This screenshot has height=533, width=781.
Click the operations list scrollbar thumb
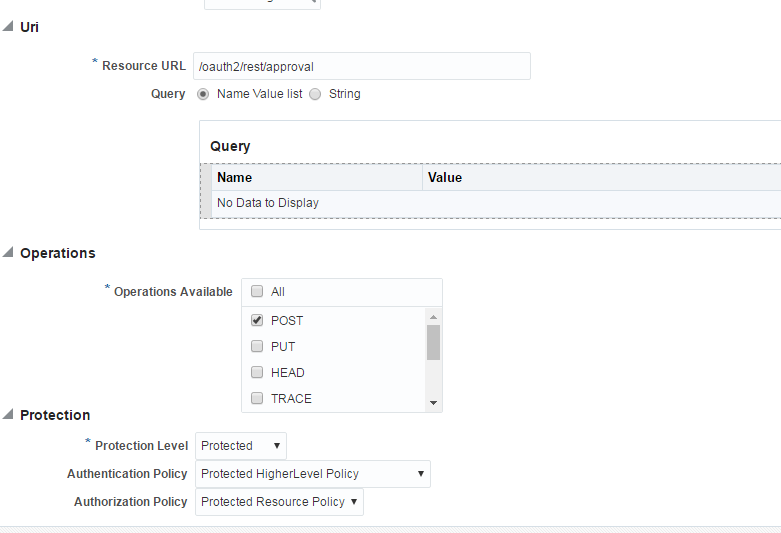tap(433, 342)
